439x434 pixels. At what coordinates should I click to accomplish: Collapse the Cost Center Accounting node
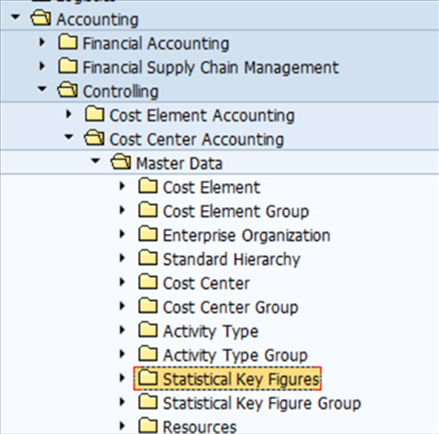pos(69,137)
